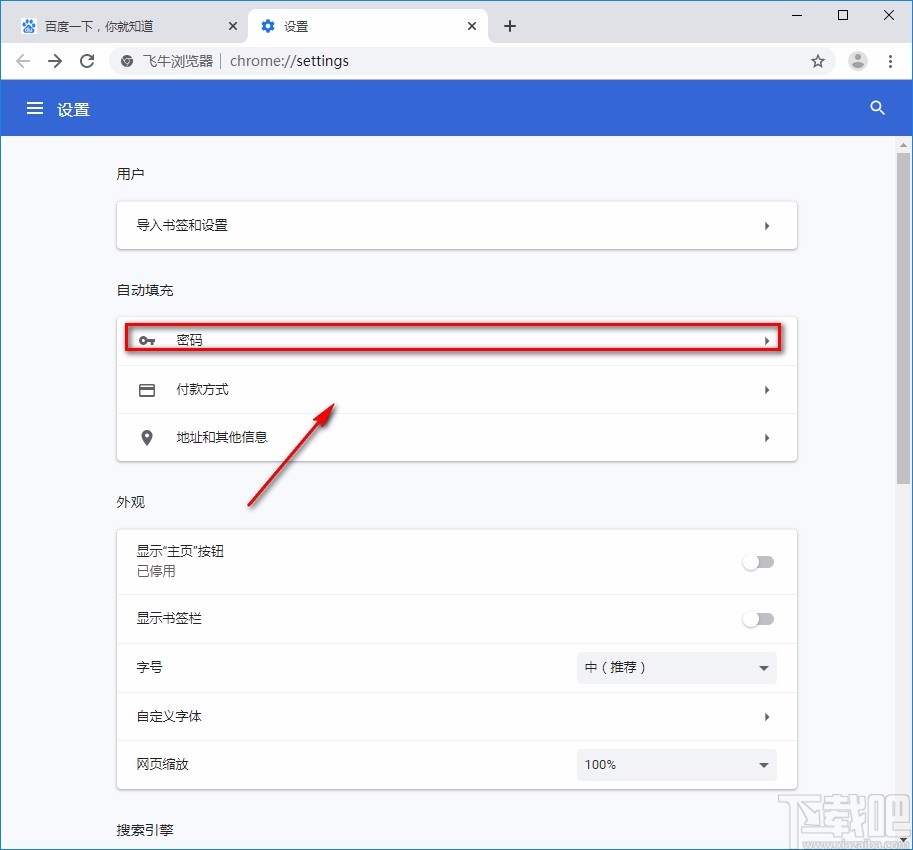Open the 网页缩放 zoom level dropdown
The image size is (913, 850).
pyautogui.click(x=676, y=764)
